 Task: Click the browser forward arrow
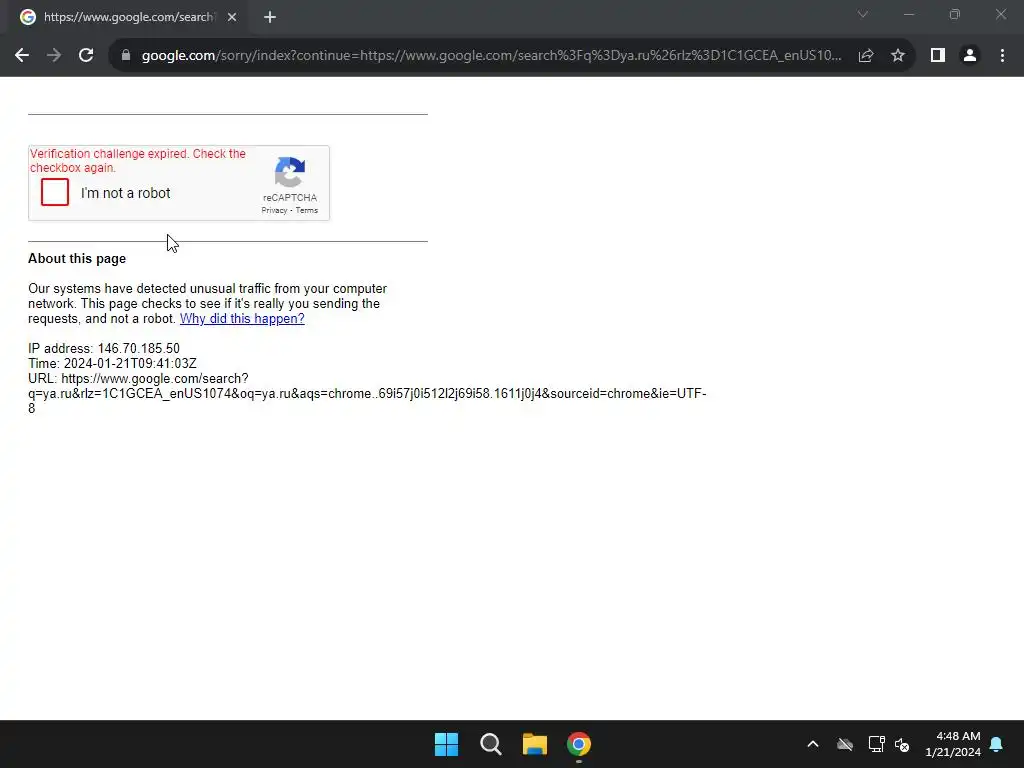54,56
